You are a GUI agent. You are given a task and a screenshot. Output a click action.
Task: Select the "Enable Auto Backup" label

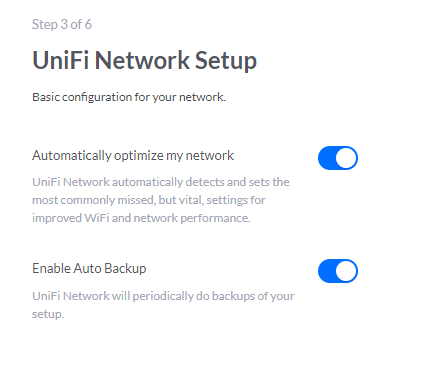(x=89, y=268)
